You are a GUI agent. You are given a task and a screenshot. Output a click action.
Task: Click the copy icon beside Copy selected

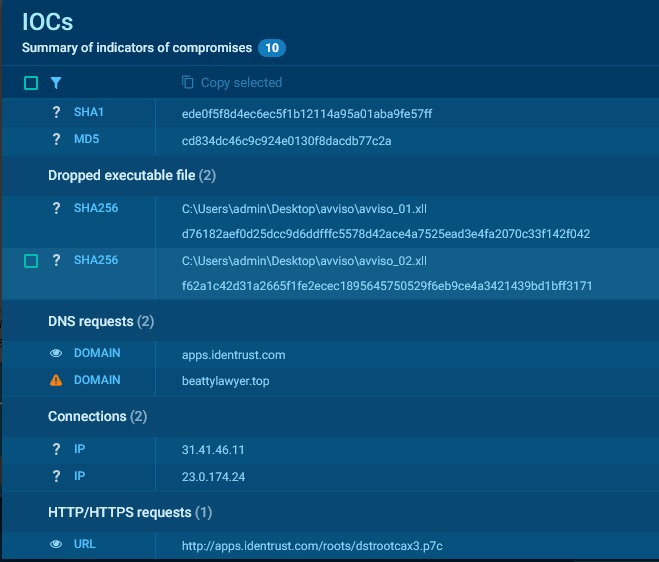pos(187,82)
